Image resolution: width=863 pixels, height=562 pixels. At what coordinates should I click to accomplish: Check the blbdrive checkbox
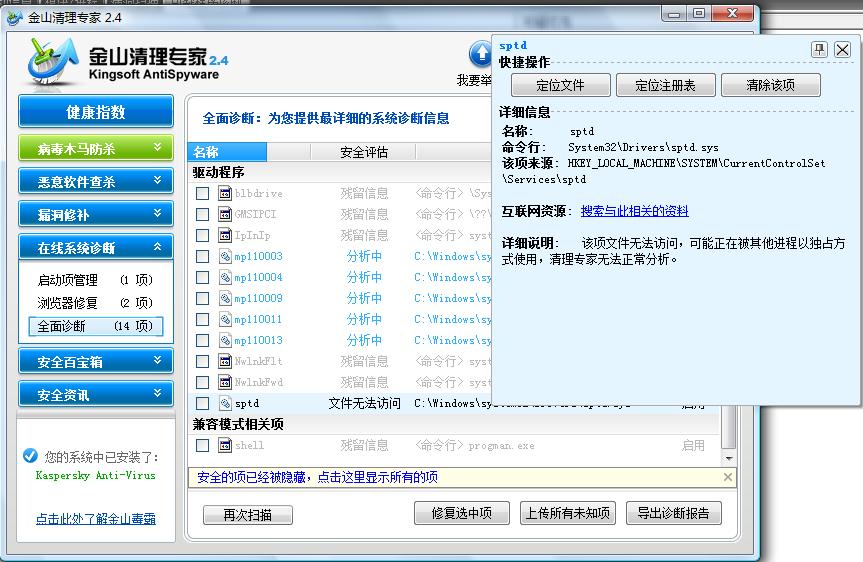(x=203, y=193)
